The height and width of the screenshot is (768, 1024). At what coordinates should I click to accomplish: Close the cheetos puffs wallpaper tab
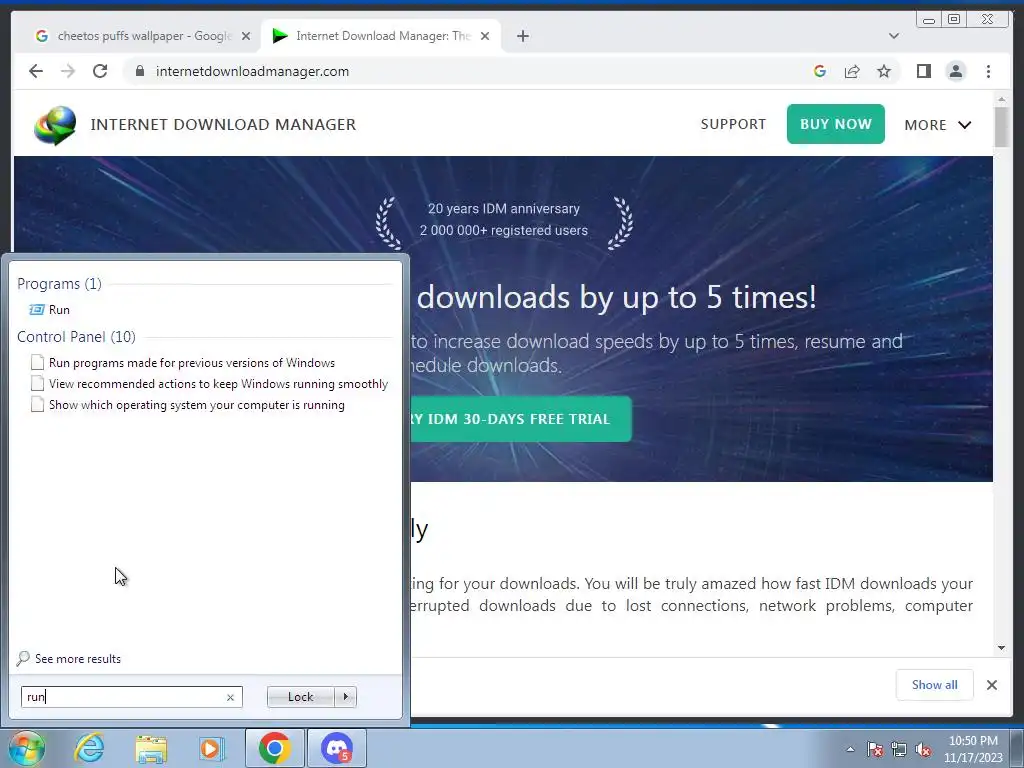[246, 37]
